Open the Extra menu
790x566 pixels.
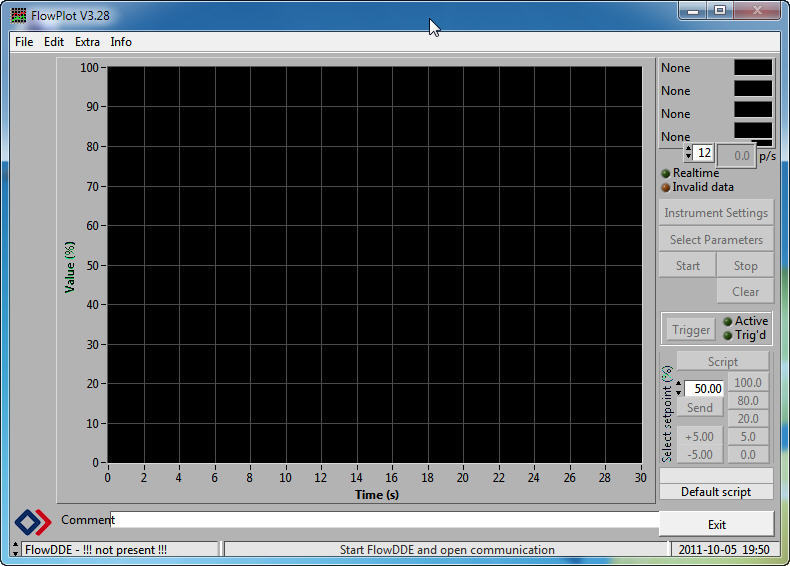87,42
